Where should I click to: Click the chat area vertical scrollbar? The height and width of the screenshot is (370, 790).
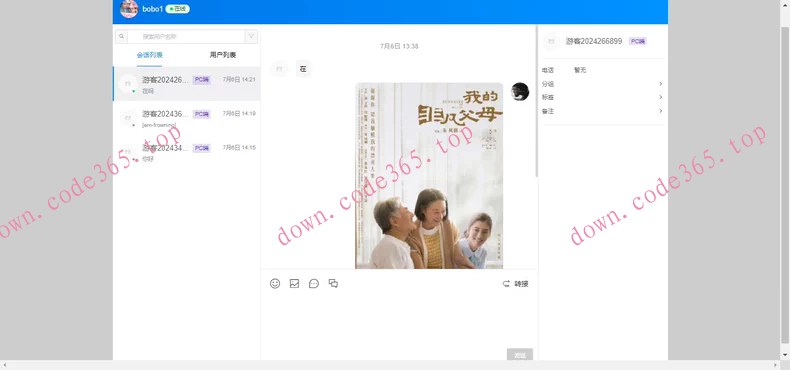tap(536, 101)
